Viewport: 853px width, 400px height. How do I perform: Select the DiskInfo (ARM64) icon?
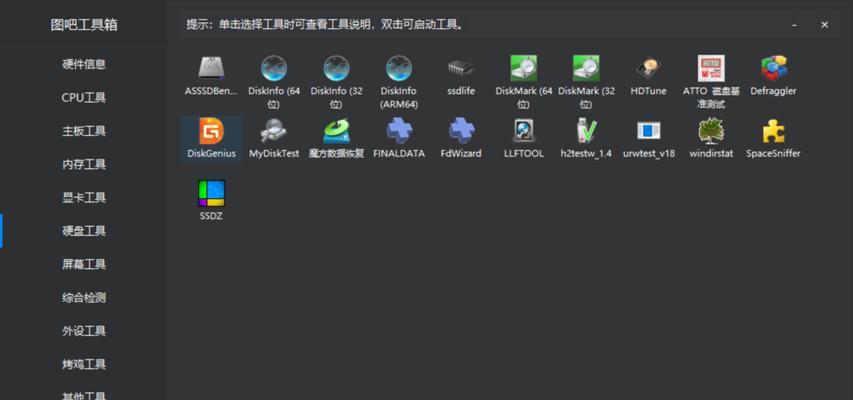pos(399,69)
